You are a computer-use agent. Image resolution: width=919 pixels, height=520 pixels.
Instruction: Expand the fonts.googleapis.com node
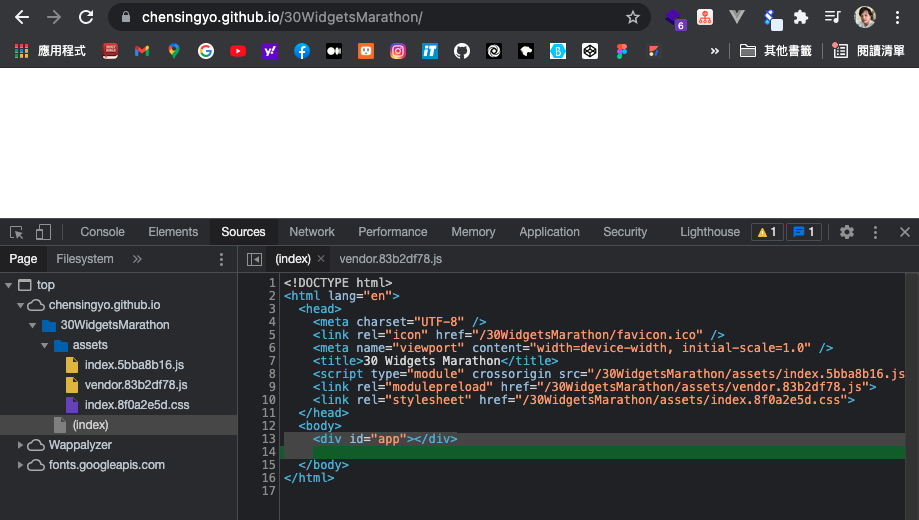(x=20, y=465)
